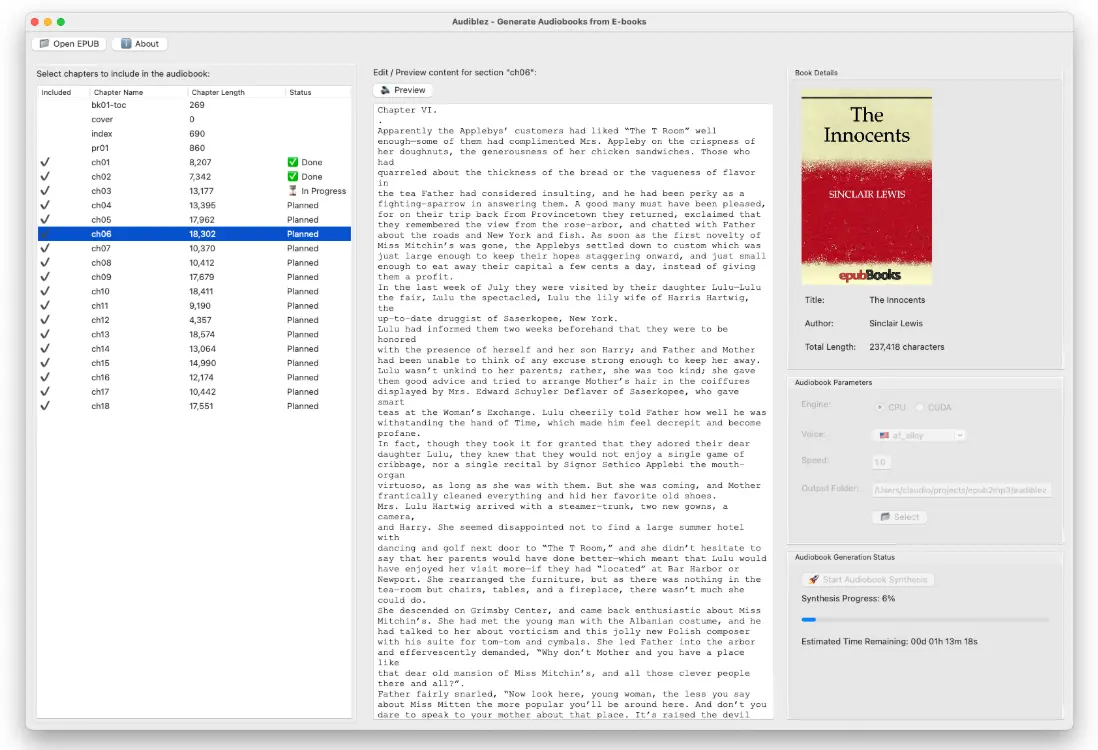
Task: Select the CUDA engine radio button
Action: coord(920,408)
